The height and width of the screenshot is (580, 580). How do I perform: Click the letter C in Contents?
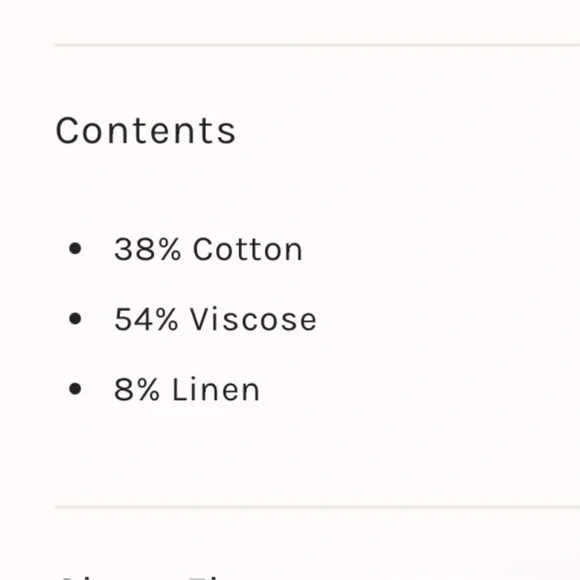coord(66,131)
